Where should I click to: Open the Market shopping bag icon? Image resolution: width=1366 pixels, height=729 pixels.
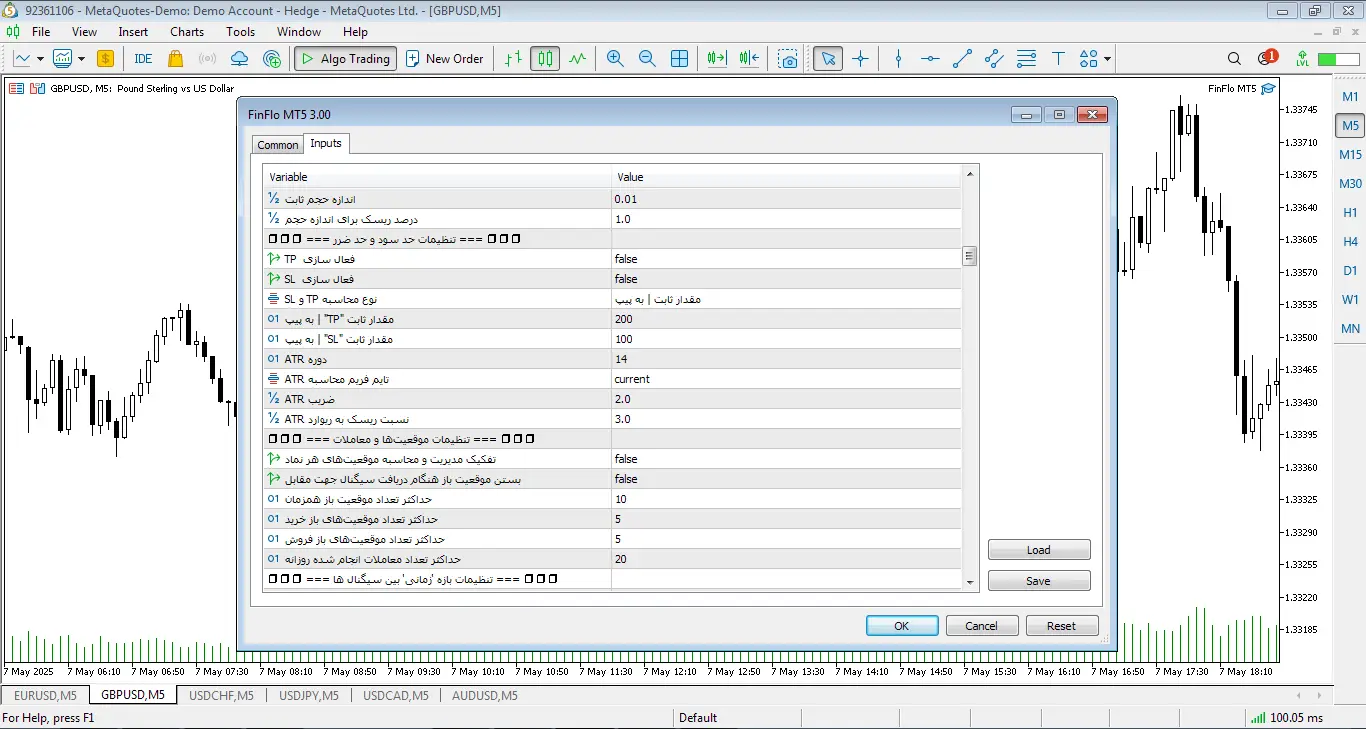pyautogui.click(x=176, y=59)
